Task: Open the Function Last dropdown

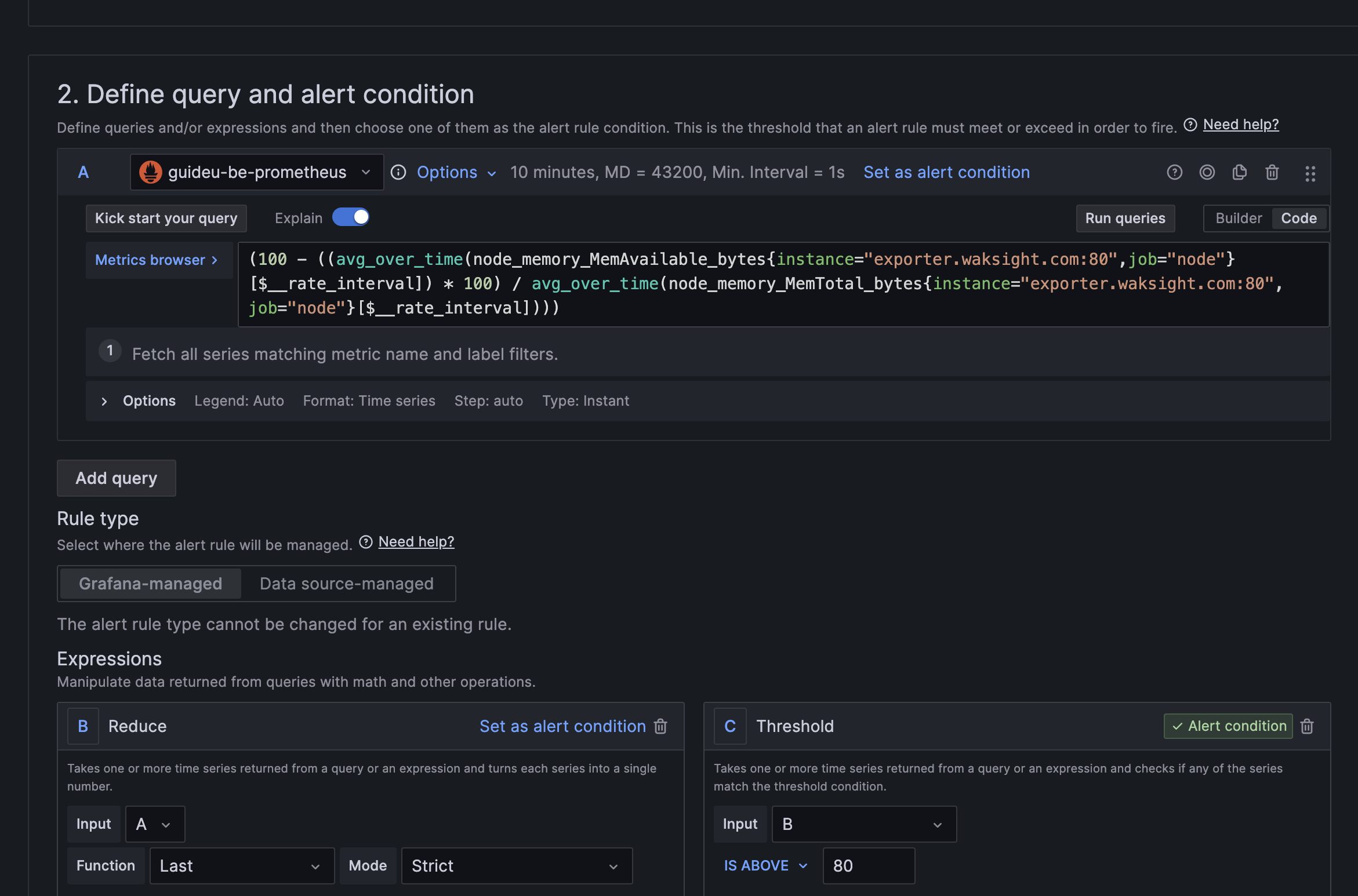Action: point(241,866)
